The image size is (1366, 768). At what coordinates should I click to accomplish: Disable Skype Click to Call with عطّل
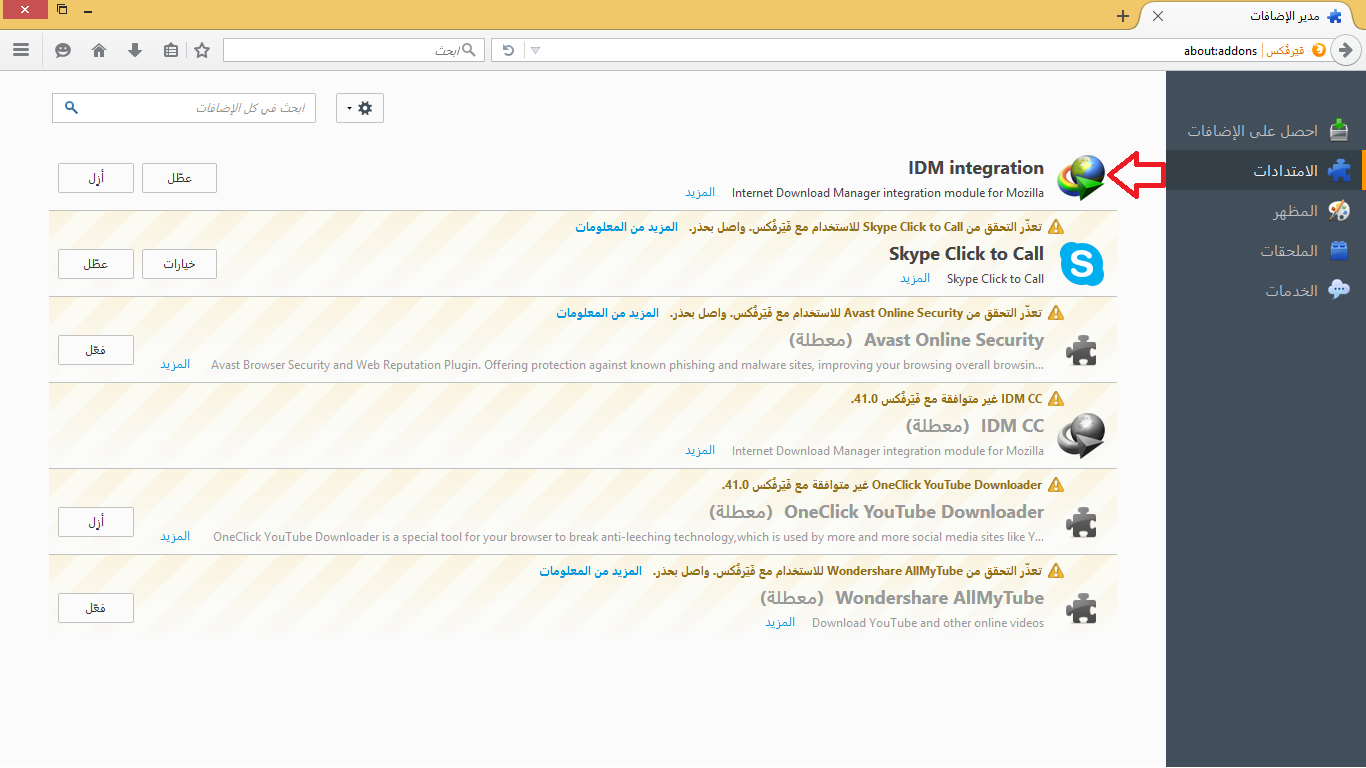click(x=95, y=264)
